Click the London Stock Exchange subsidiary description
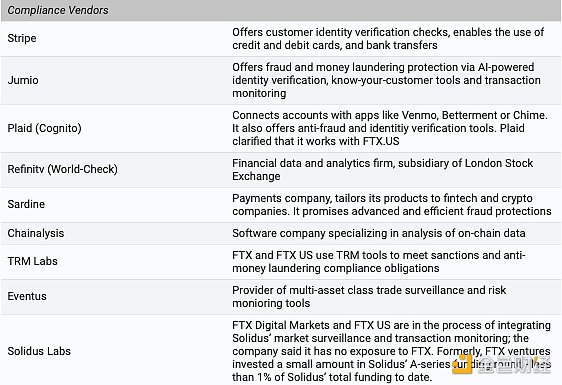This screenshot has width=562, height=385. (382, 170)
